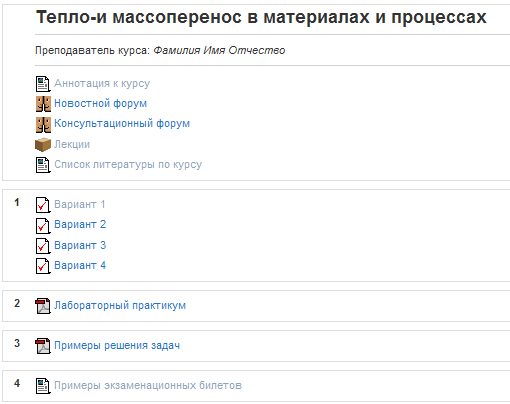Screen dimensions: 510x404
Task: Click the quiz checkmark icon for Вариант 3
Action: (43, 246)
